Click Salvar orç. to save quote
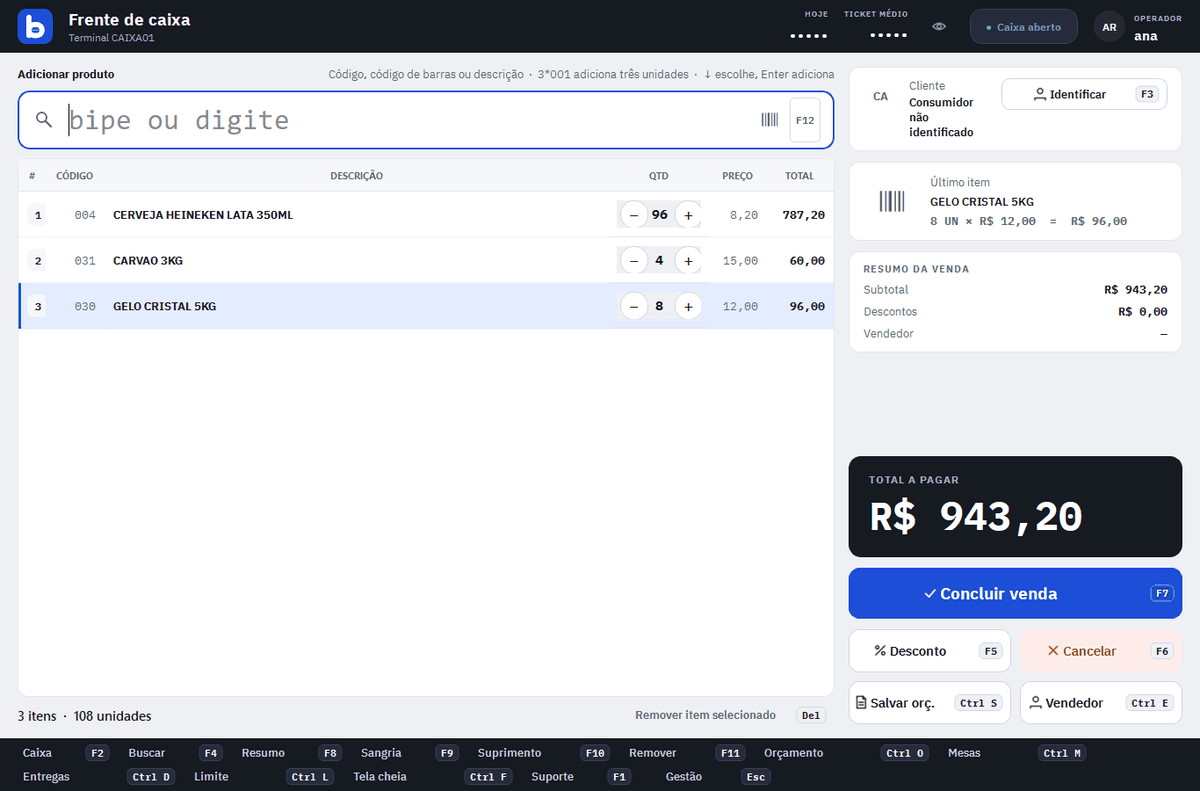Screen dimensions: 1200x791 coord(929,703)
